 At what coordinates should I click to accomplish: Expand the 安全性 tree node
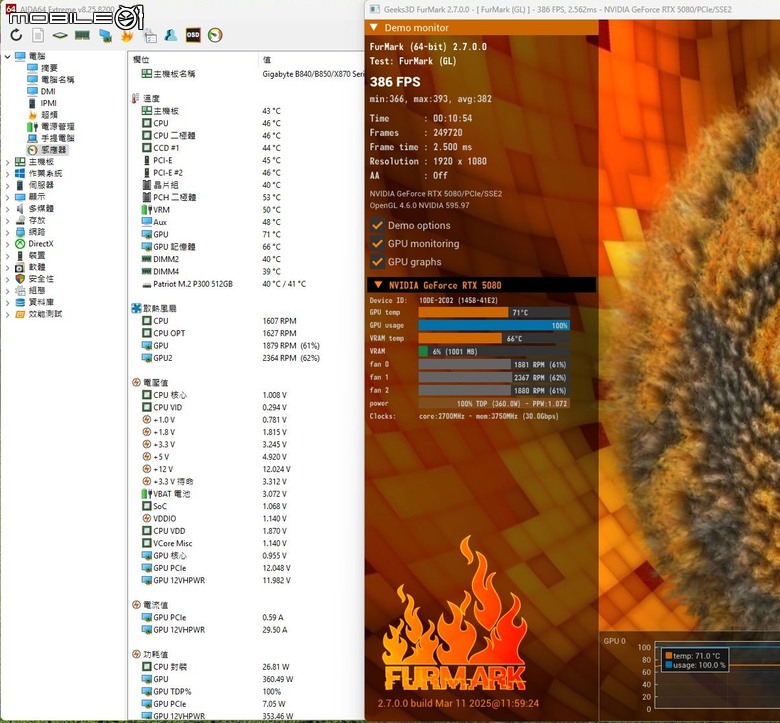pyautogui.click(x=7, y=279)
